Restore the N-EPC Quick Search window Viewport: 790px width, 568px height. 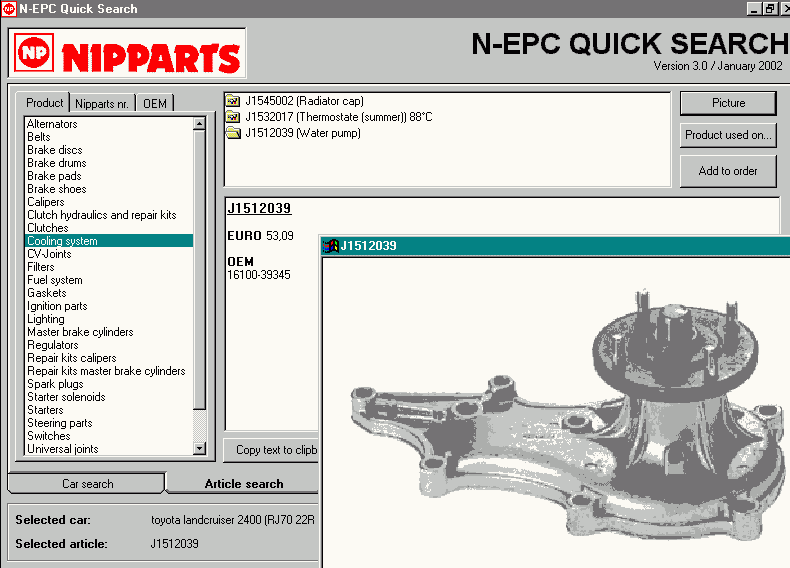(x=770, y=9)
